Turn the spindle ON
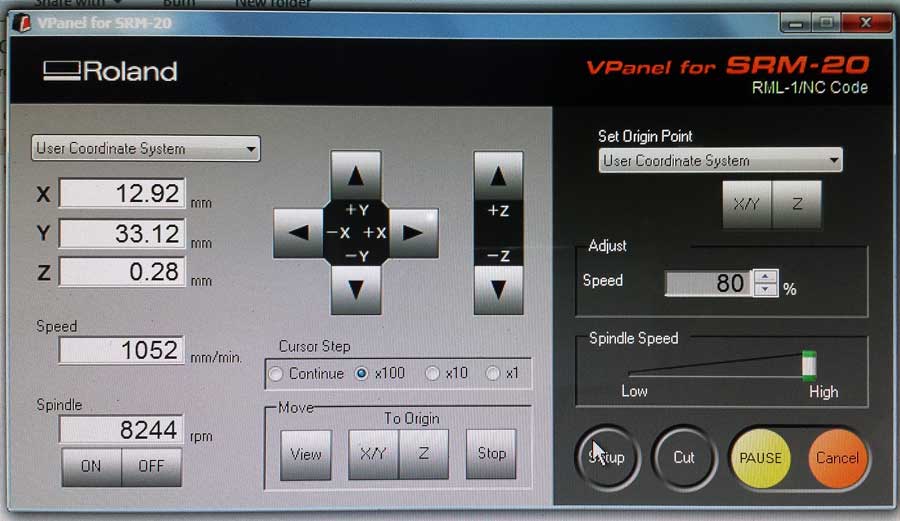 (x=91, y=466)
